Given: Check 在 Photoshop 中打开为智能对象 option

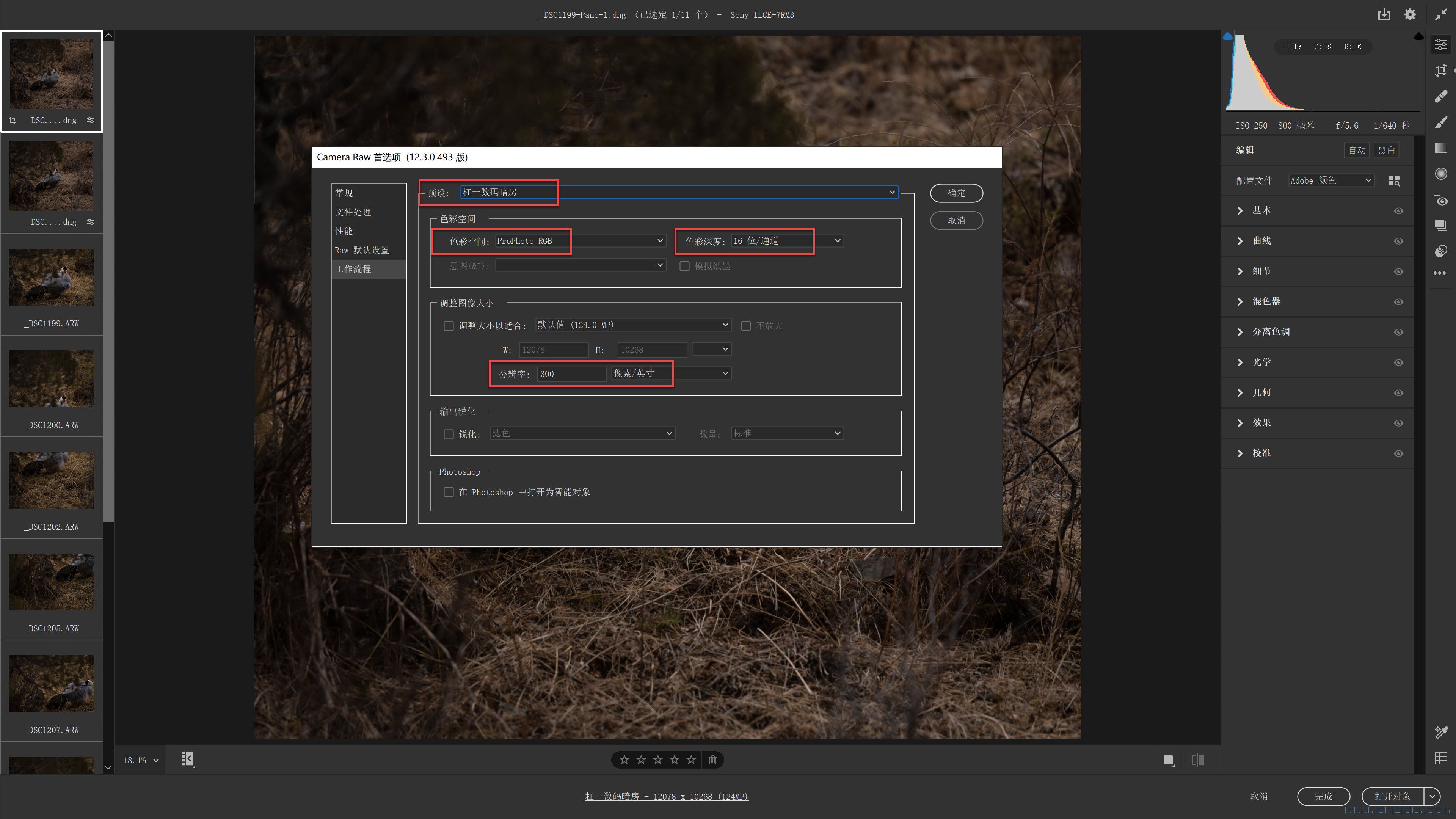Looking at the screenshot, I should pyautogui.click(x=449, y=492).
